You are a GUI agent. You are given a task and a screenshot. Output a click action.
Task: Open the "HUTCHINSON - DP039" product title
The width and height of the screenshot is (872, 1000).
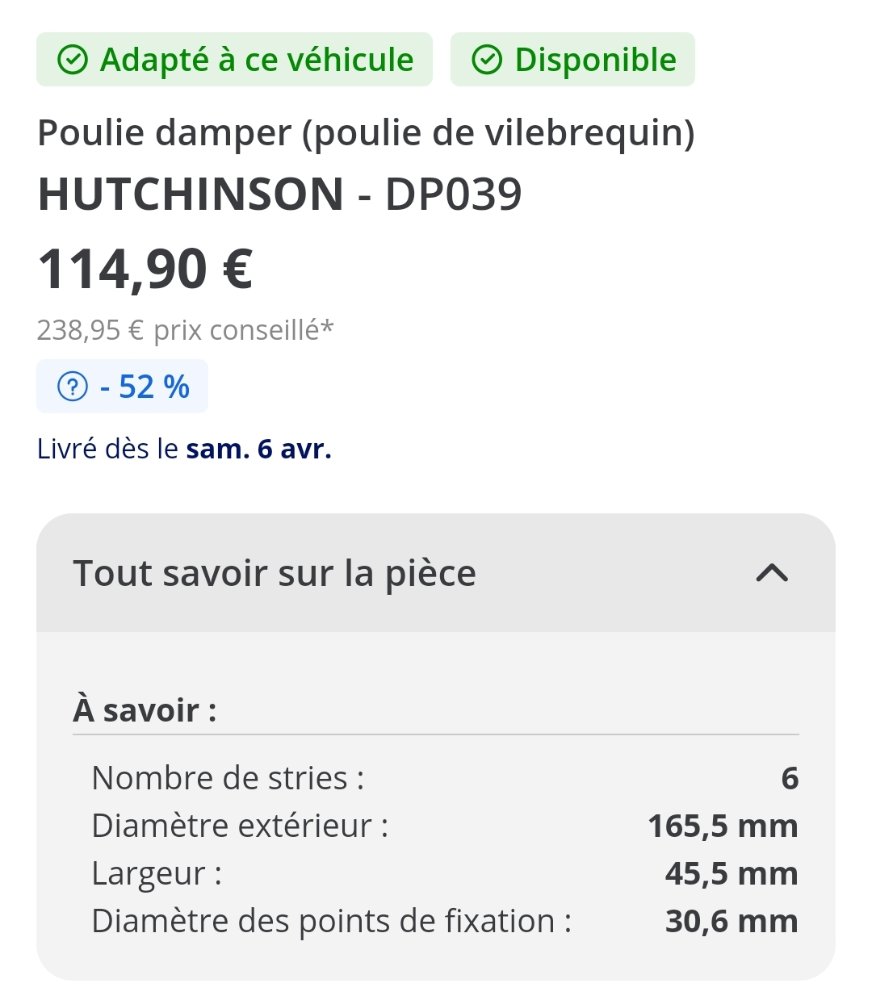point(279,194)
